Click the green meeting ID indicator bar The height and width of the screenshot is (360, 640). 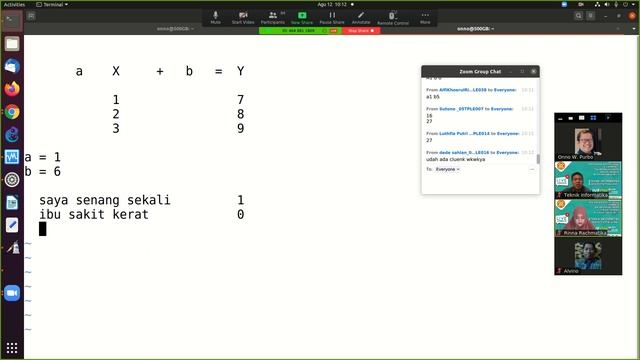(x=300, y=31)
